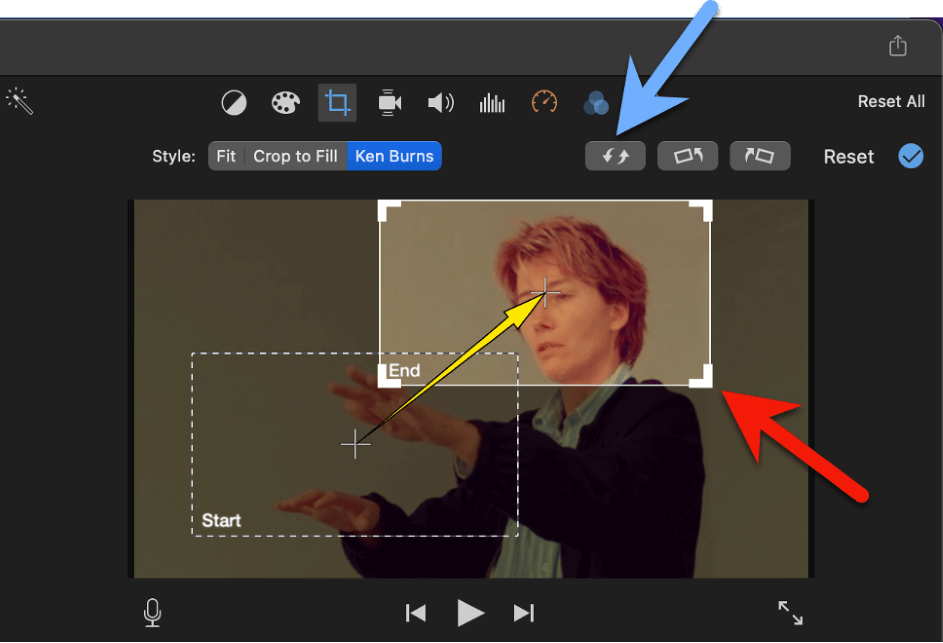Play the video preview

click(x=470, y=613)
